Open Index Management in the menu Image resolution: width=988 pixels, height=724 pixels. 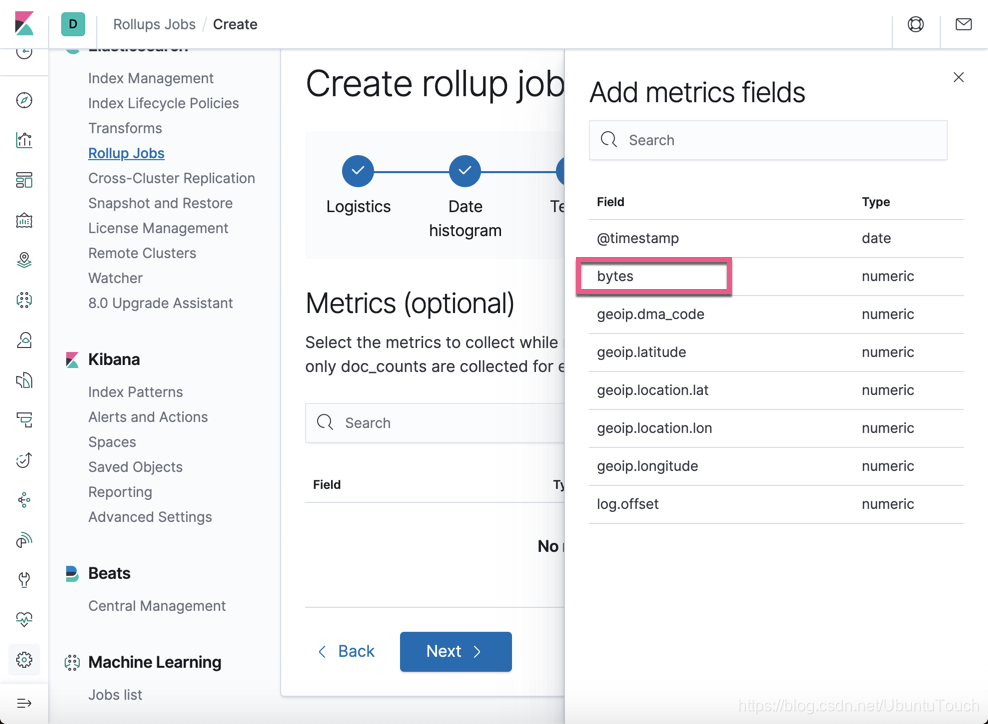click(151, 78)
